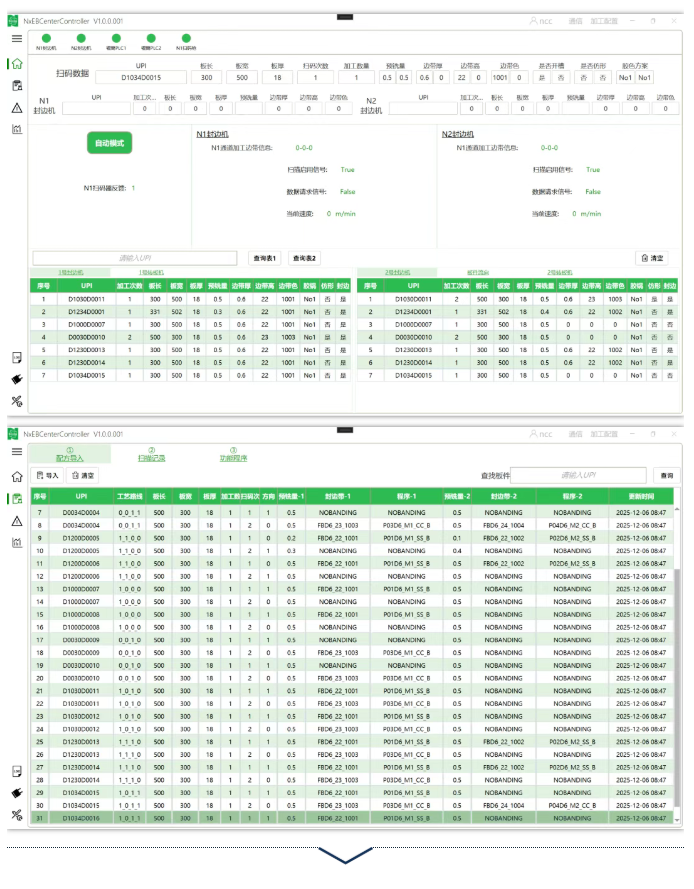Image resolution: width=694 pixels, height=889 pixels.
Task: Click the 查询表2 button
Action: pos(305,258)
